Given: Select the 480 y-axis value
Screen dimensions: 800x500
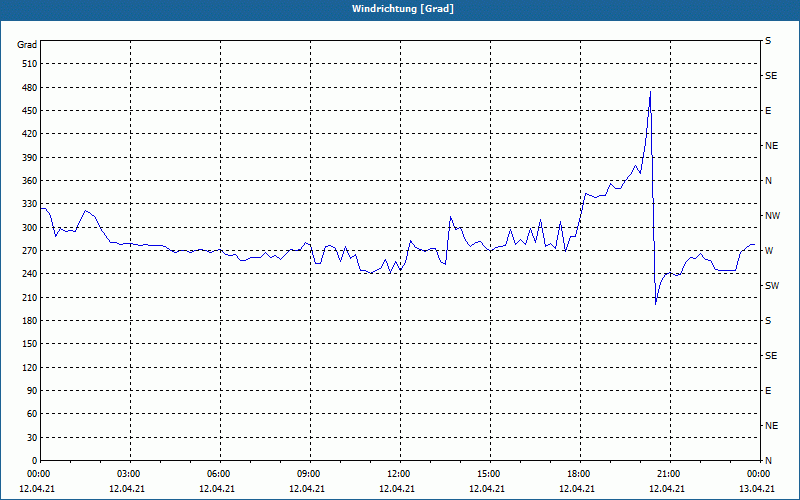Looking at the screenshot, I should tap(30, 87).
